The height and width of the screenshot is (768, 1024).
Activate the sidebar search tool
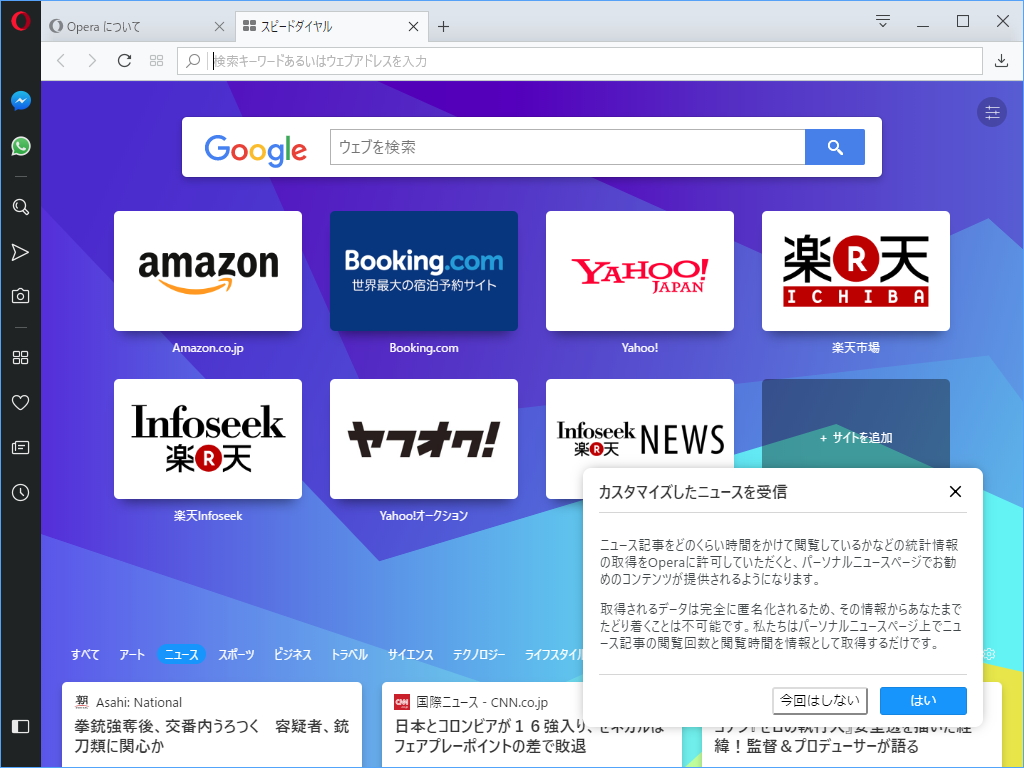point(20,207)
